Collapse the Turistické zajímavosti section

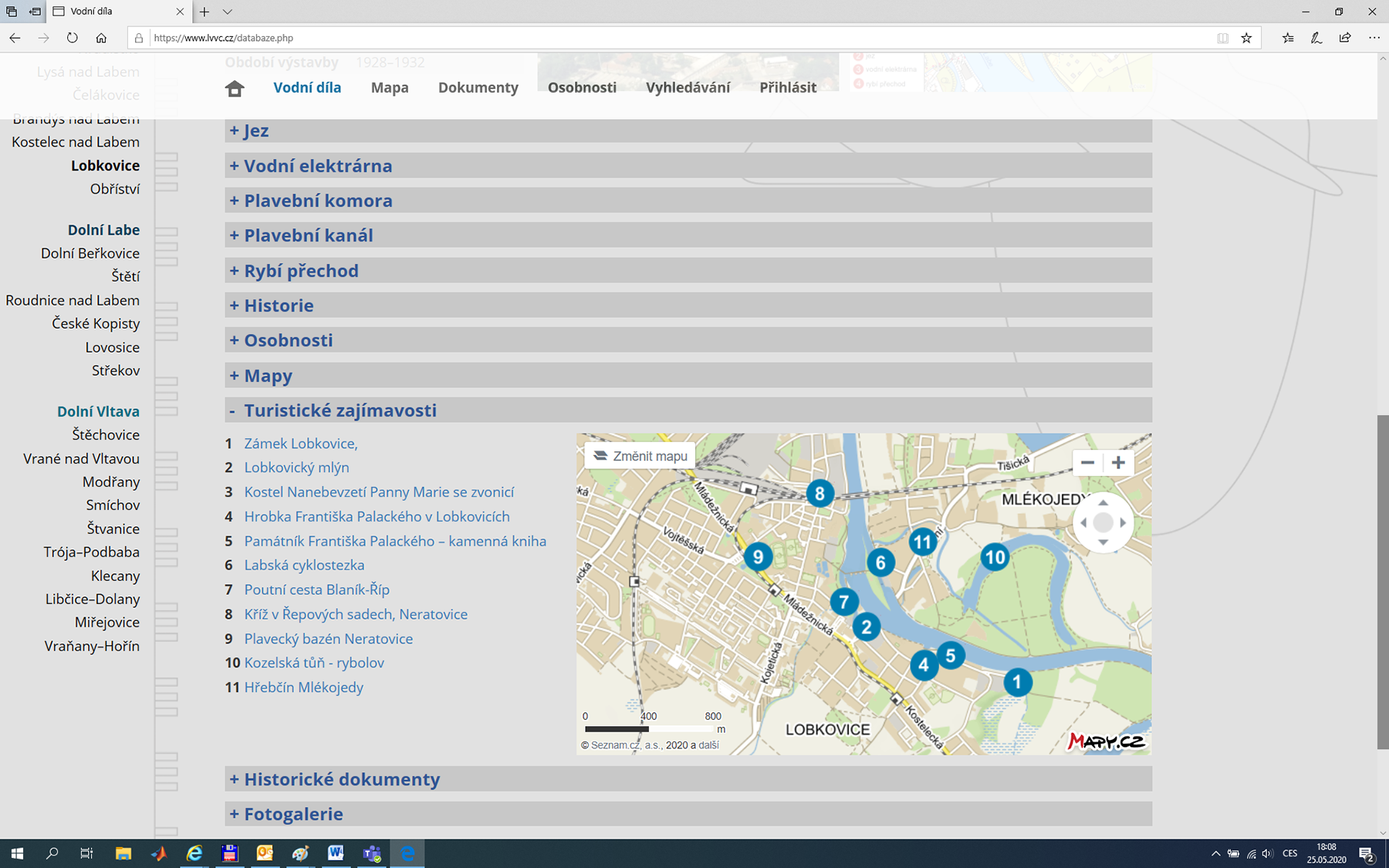tap(340, 410)
